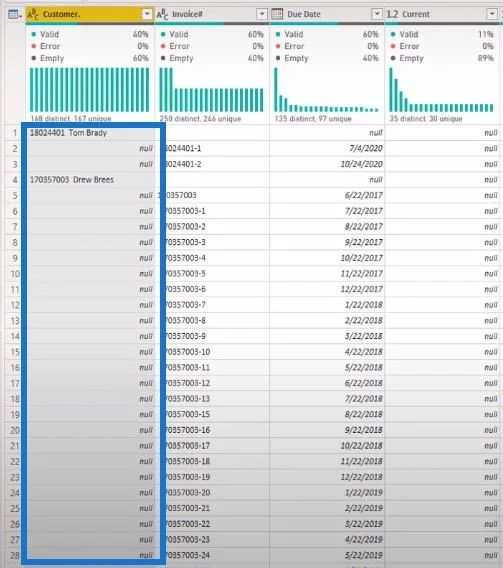Open the Invoice# column filter dropdown
Image resolution: width=503 pixels, height=568 pixels.
261,14
